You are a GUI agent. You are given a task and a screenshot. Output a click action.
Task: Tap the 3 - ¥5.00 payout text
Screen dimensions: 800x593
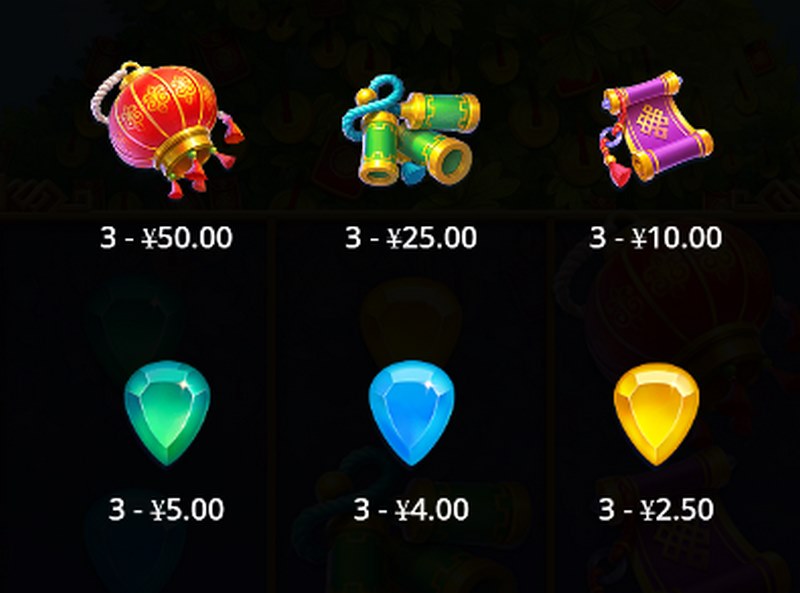point(166,509)
